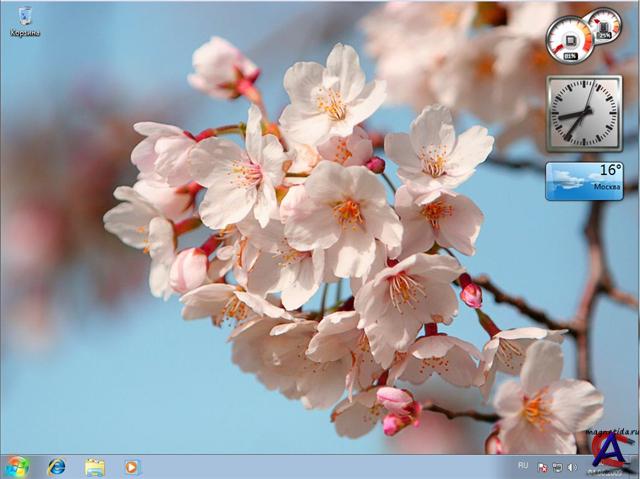
Task: Open the network status tray icon
Action: tap(557, 467)
